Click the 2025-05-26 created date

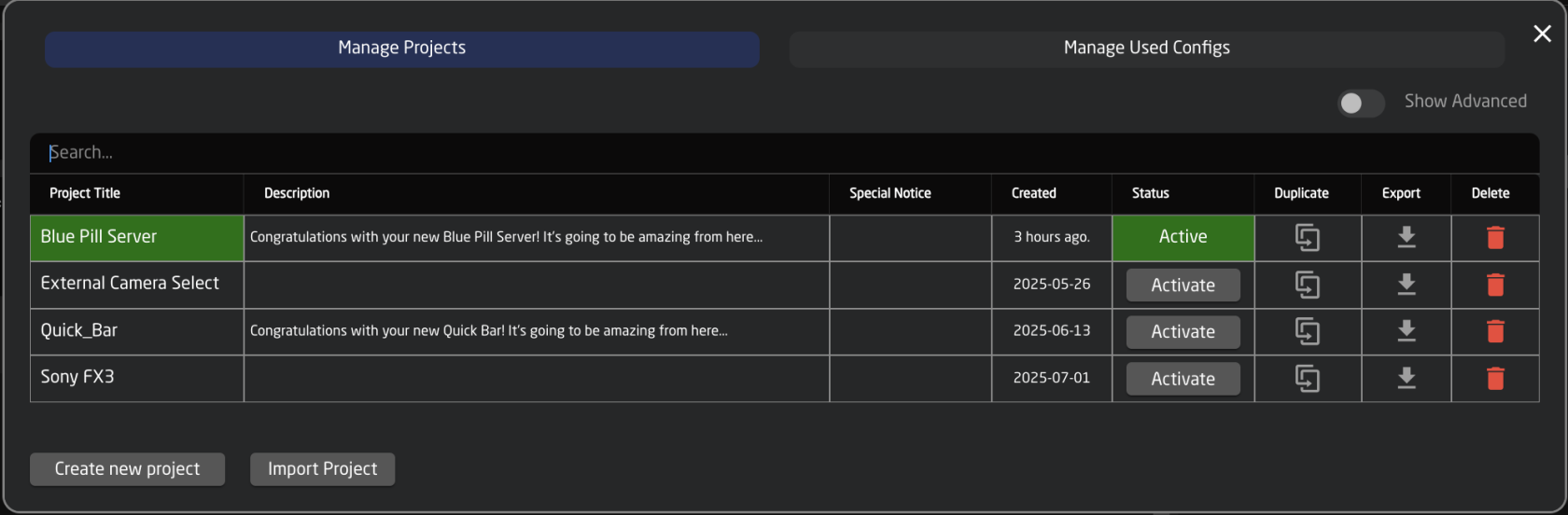(1052, 284)
